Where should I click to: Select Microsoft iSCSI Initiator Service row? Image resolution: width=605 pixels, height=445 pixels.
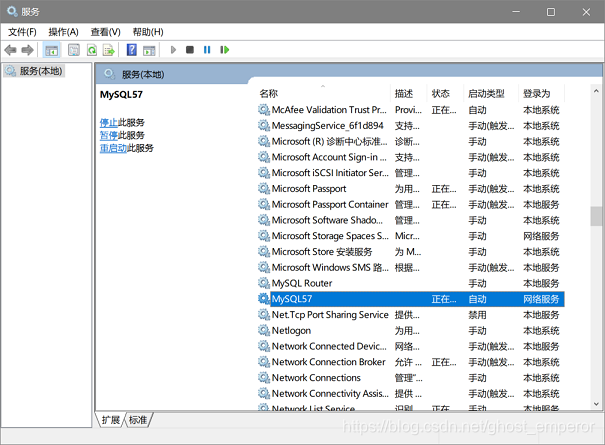pyautogui.click(x=410, y=173)
